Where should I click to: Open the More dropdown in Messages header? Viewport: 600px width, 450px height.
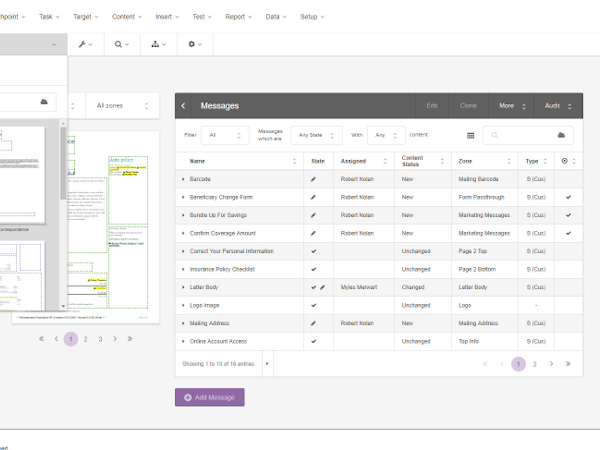512,106
